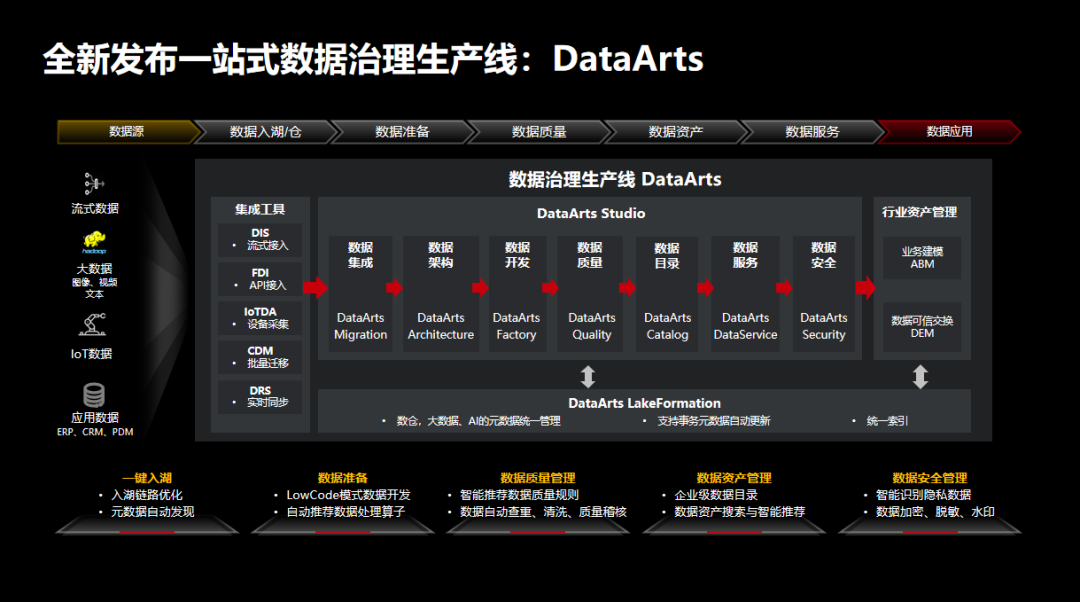Open the DataArts Architecture module card
This screenshot has height=602, width=1080.
pyautogui.click(x=441, y=294)
